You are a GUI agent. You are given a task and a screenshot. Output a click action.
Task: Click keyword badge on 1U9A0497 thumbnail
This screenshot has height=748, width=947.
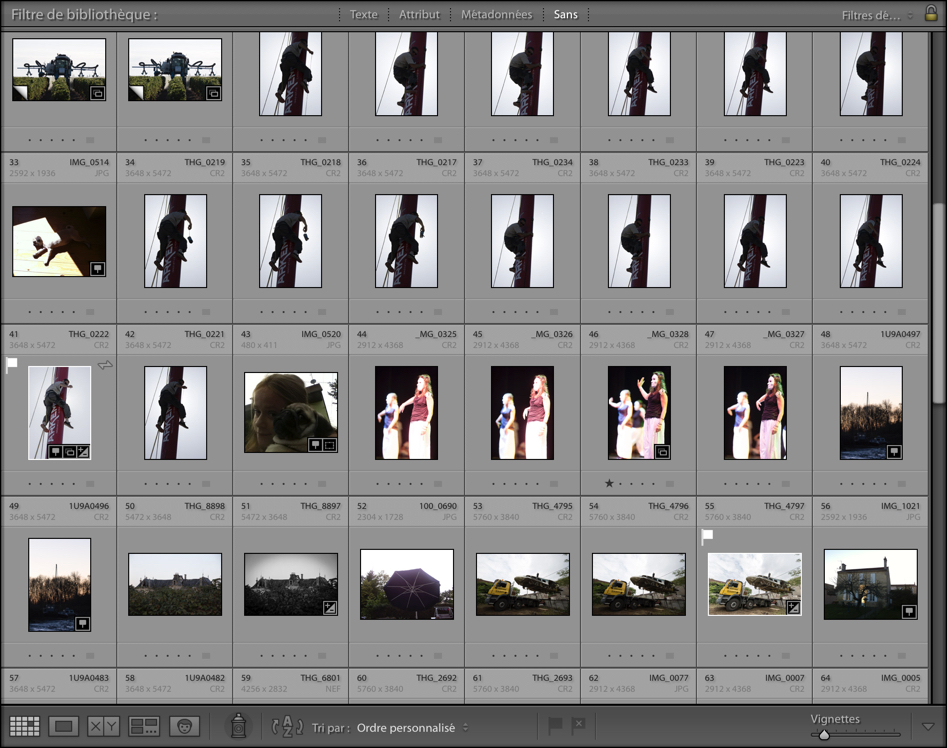(x=894, y=452)
